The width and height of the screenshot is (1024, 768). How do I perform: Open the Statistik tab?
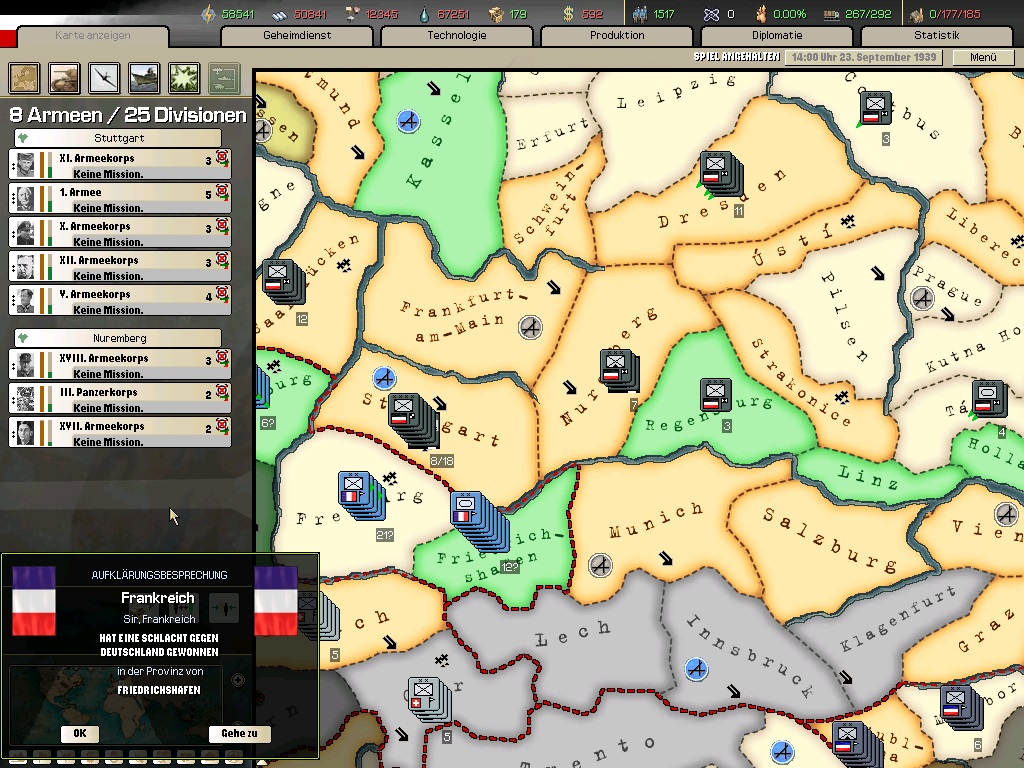coord(936,35)
